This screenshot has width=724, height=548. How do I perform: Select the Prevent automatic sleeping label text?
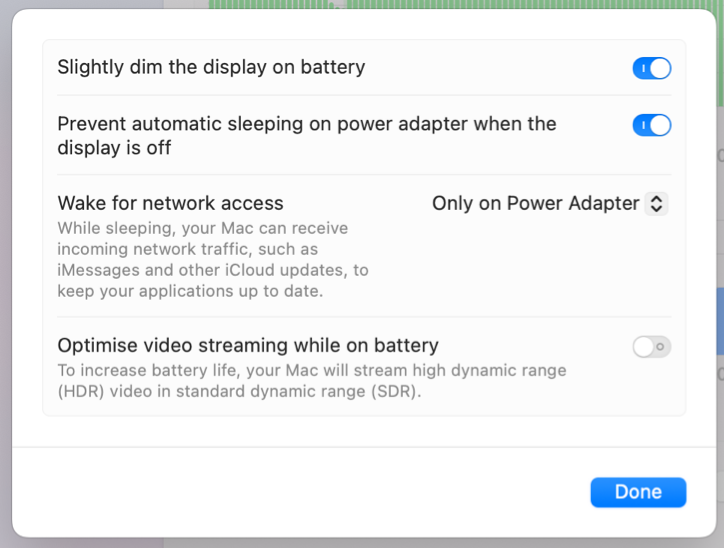[307, 136]
